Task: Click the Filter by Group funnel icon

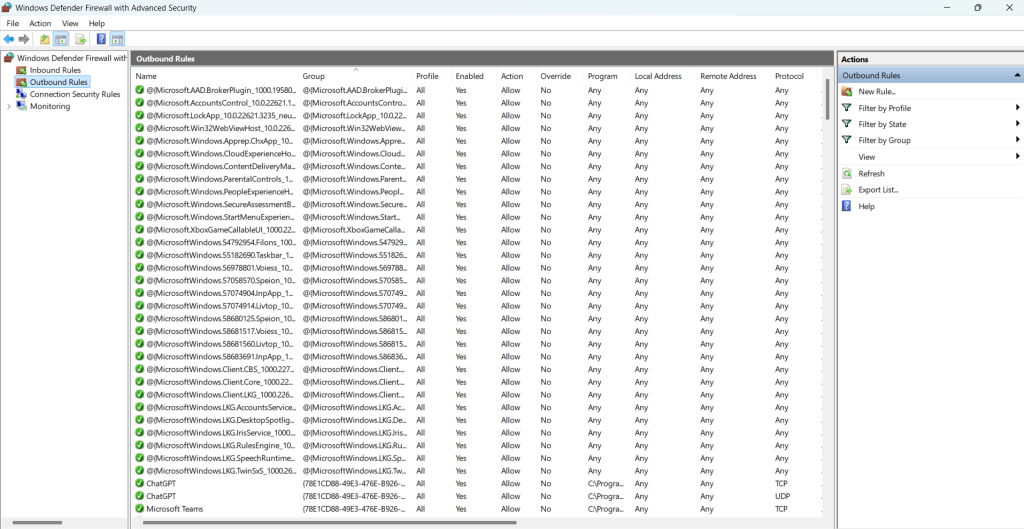Action: pyautogui.click(x=847, y=140)
